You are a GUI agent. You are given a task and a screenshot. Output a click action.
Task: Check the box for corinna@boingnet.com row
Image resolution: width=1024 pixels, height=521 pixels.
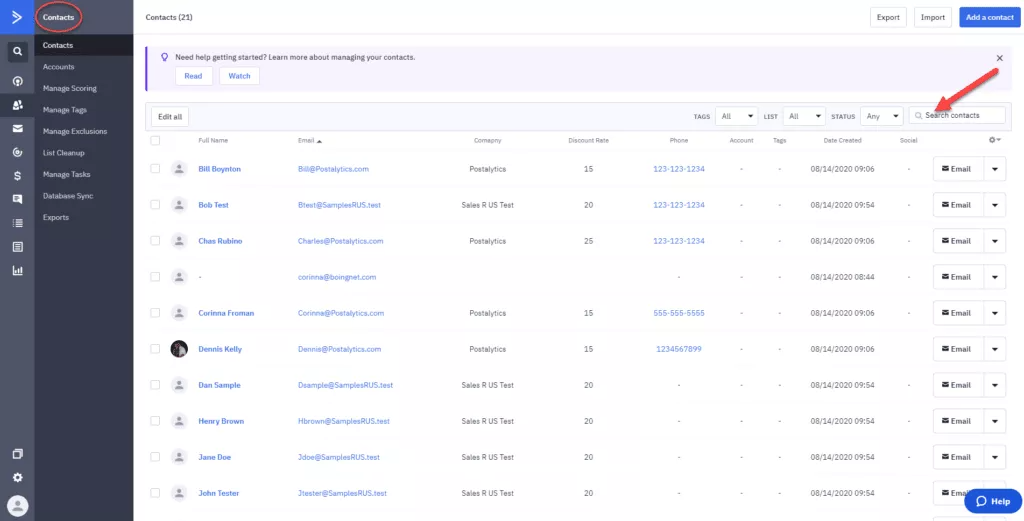[155, 276]
